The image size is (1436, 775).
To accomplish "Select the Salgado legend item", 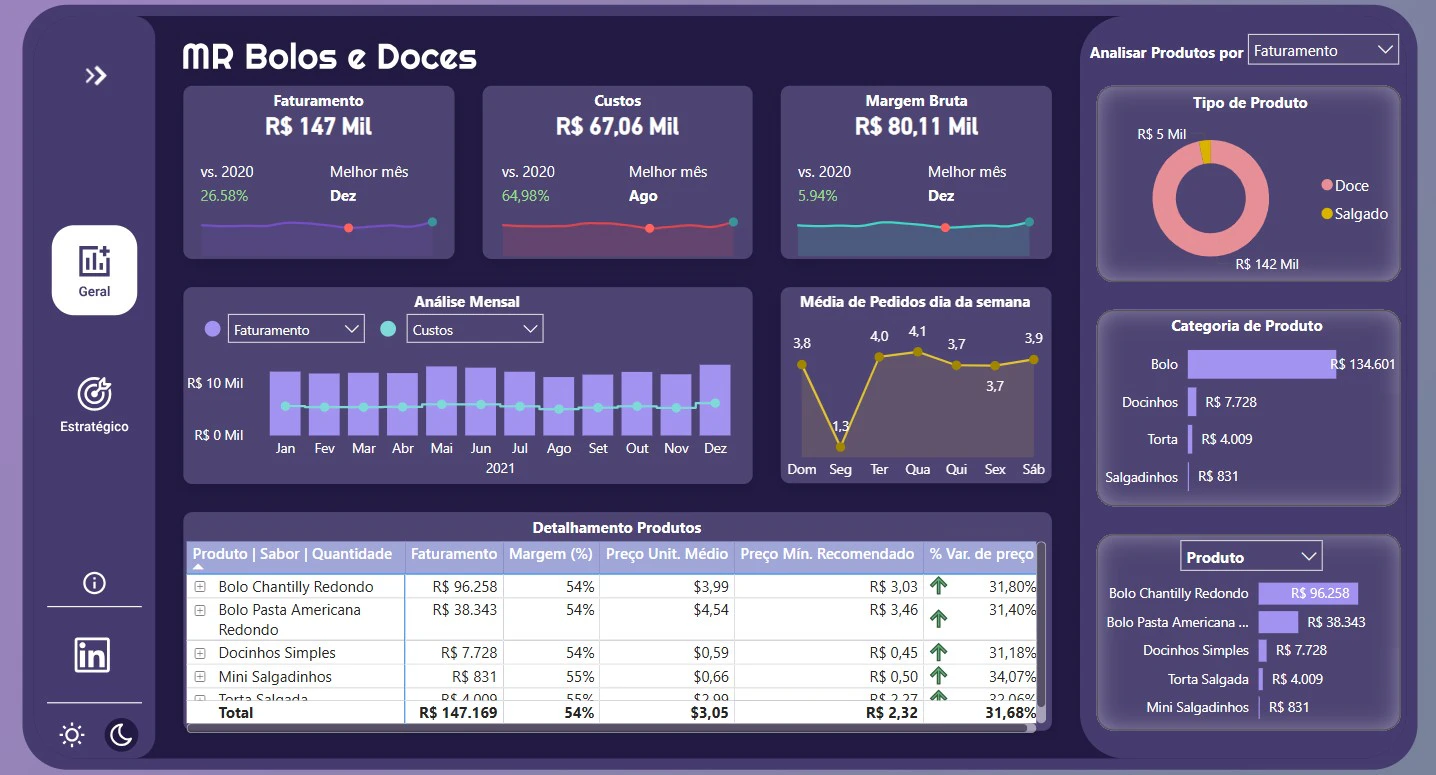I will pyautogui.click(x=1354, y=214).
